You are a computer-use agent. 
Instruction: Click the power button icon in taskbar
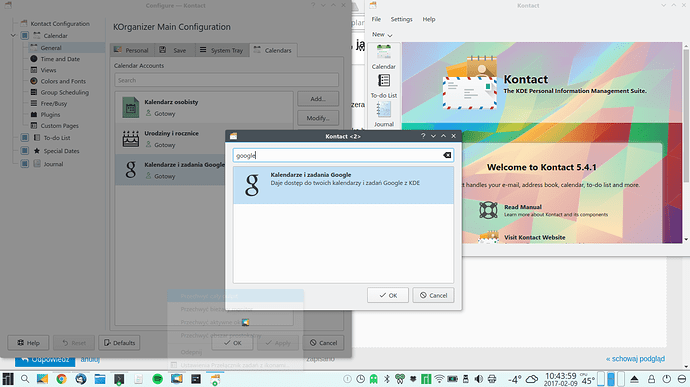pyautogui.click(x=667, y=379)
